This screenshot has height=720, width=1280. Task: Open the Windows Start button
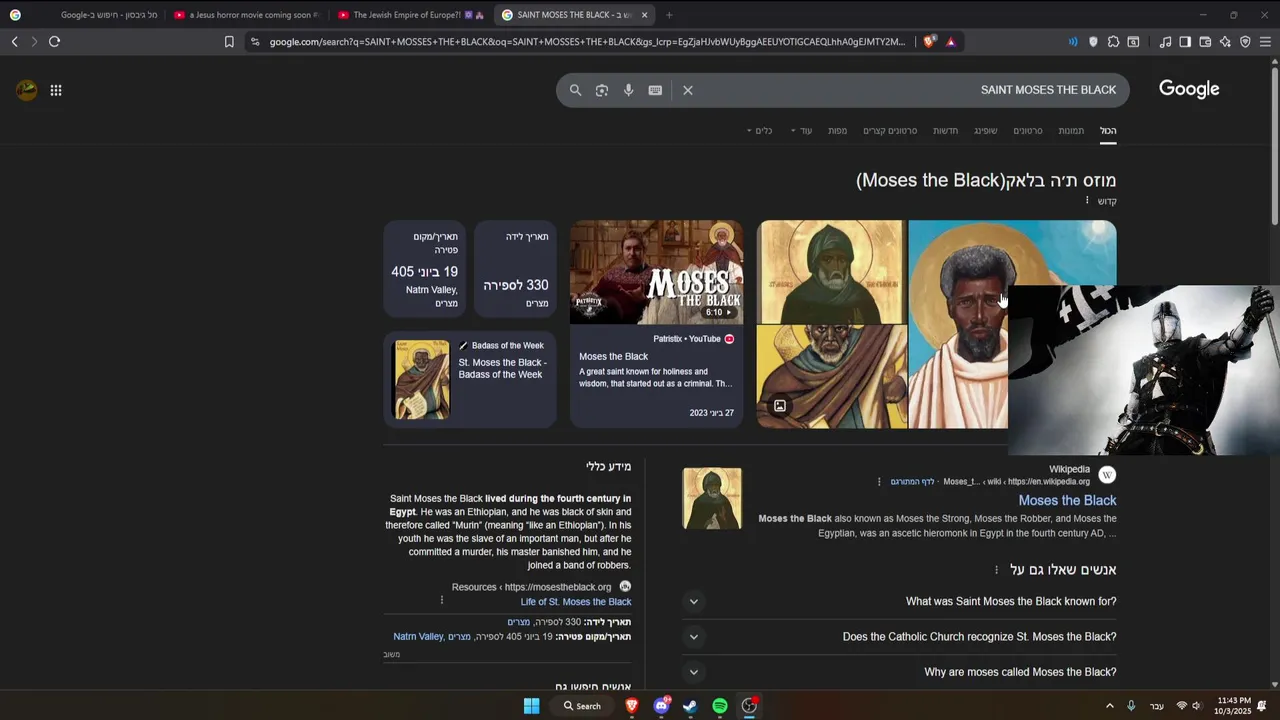point(531,706)
